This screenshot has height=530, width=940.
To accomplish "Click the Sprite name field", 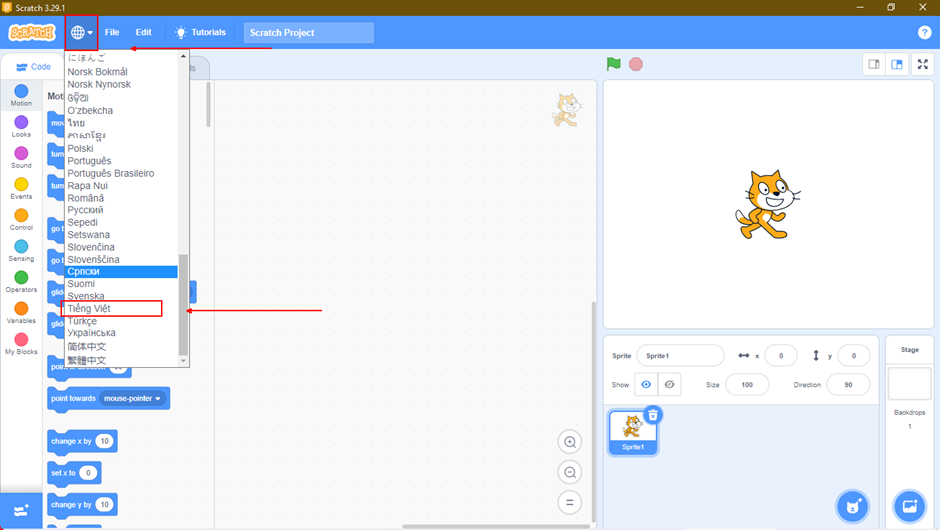I will (x=680, y=356).
